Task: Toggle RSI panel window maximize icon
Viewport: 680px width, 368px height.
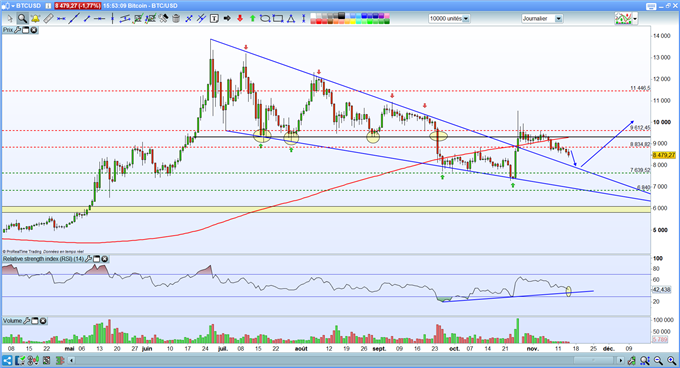Action: tap(97, 259)
